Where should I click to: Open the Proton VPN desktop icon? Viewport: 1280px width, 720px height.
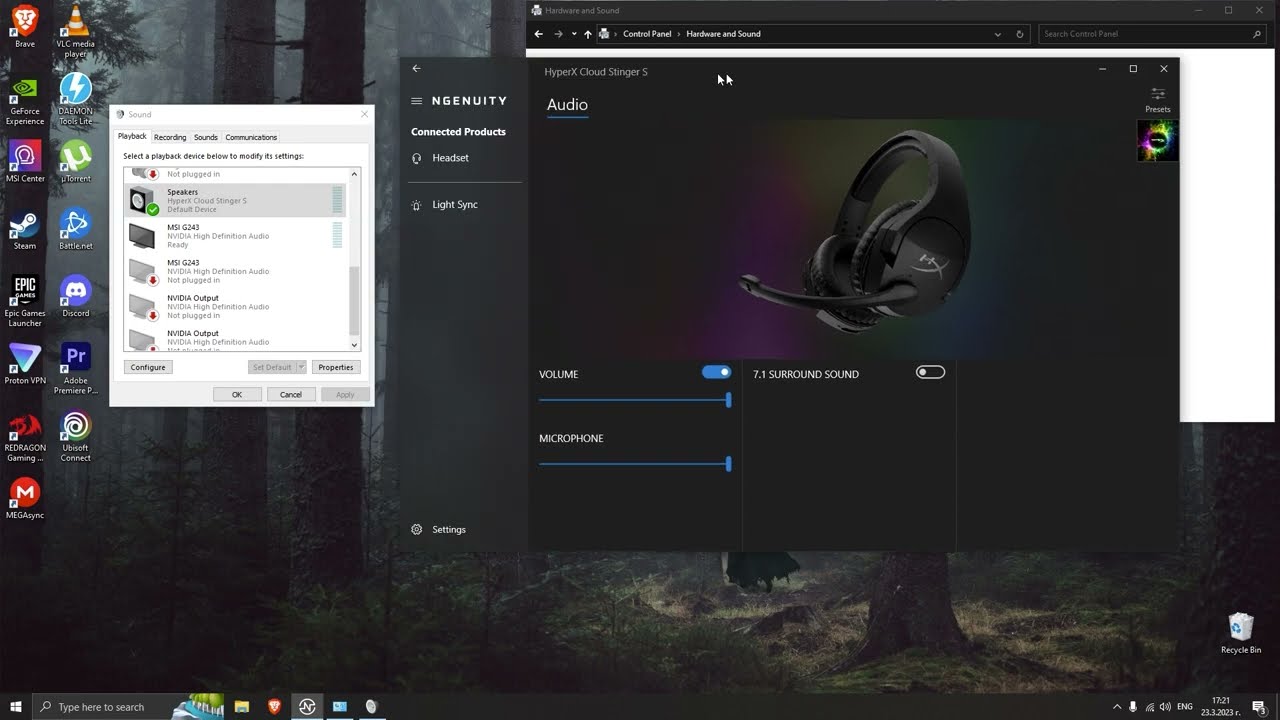tap(25, 364)
